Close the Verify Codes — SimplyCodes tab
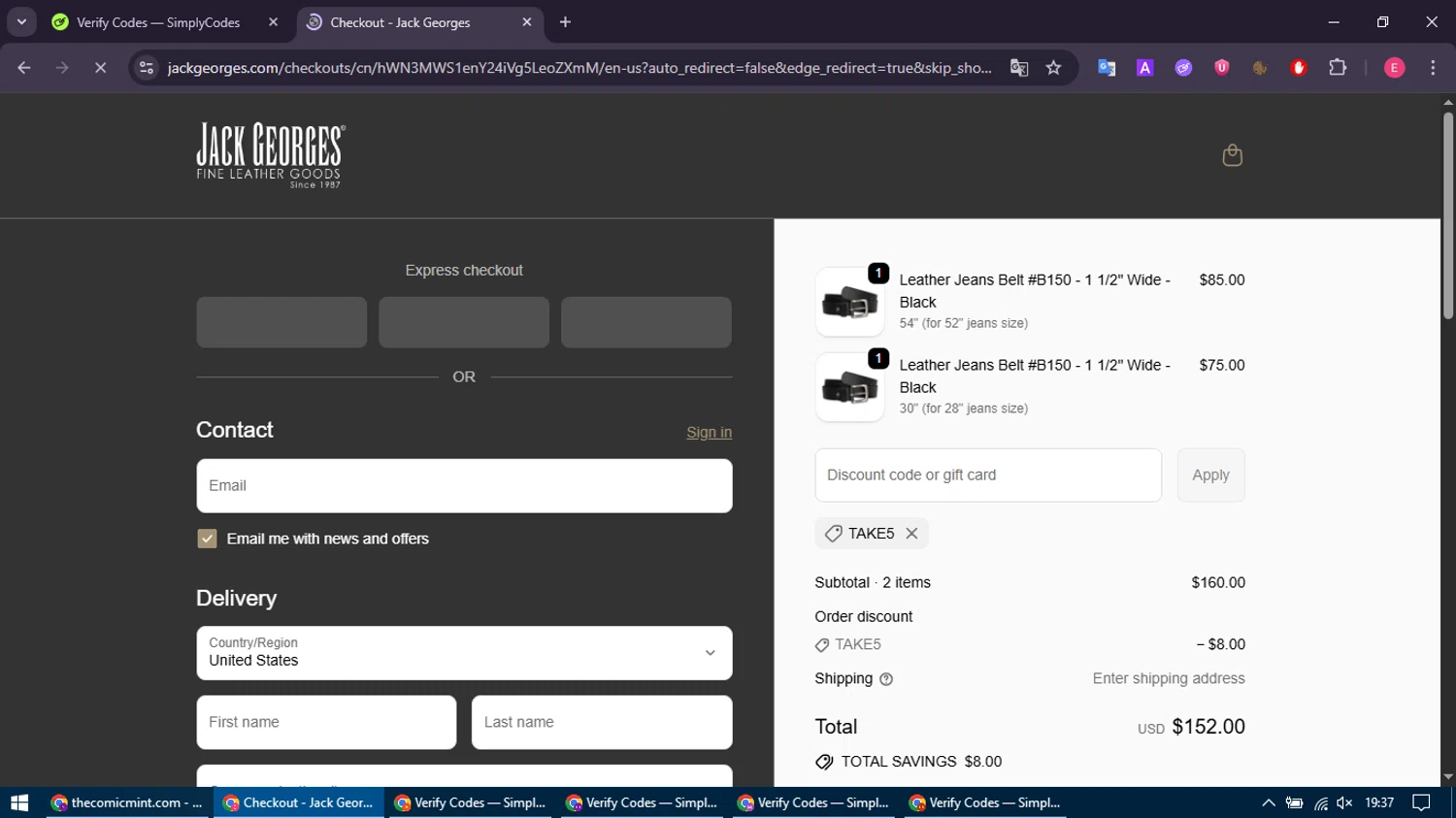The width and height of the screenshot is (1456, 818). click(x=273, y=21)
